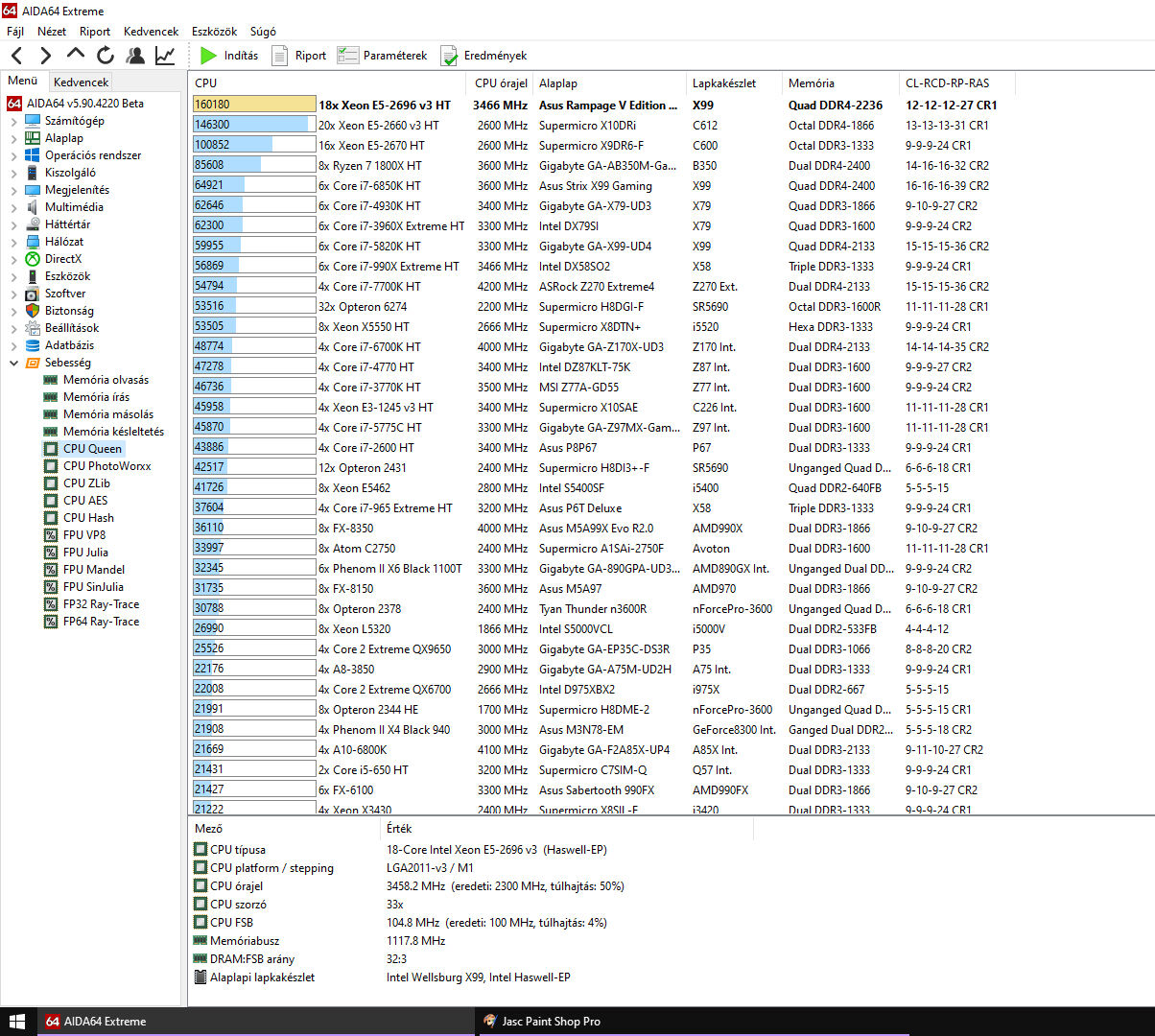Open the Súgó menu
The image size is (1155, 1036).
click(x=263, y=32)
